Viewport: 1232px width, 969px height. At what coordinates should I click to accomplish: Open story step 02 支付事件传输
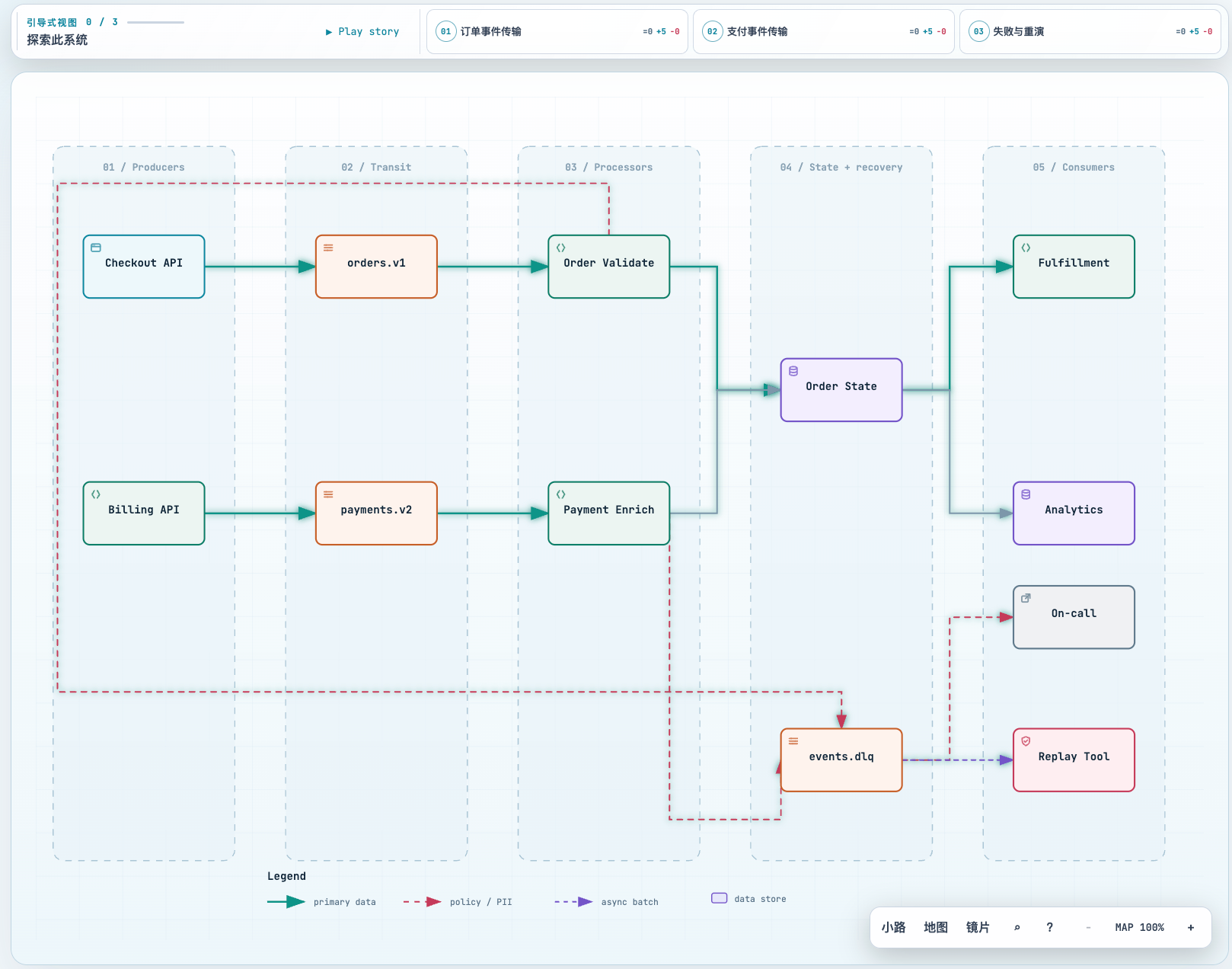click(x=824, y=31)
